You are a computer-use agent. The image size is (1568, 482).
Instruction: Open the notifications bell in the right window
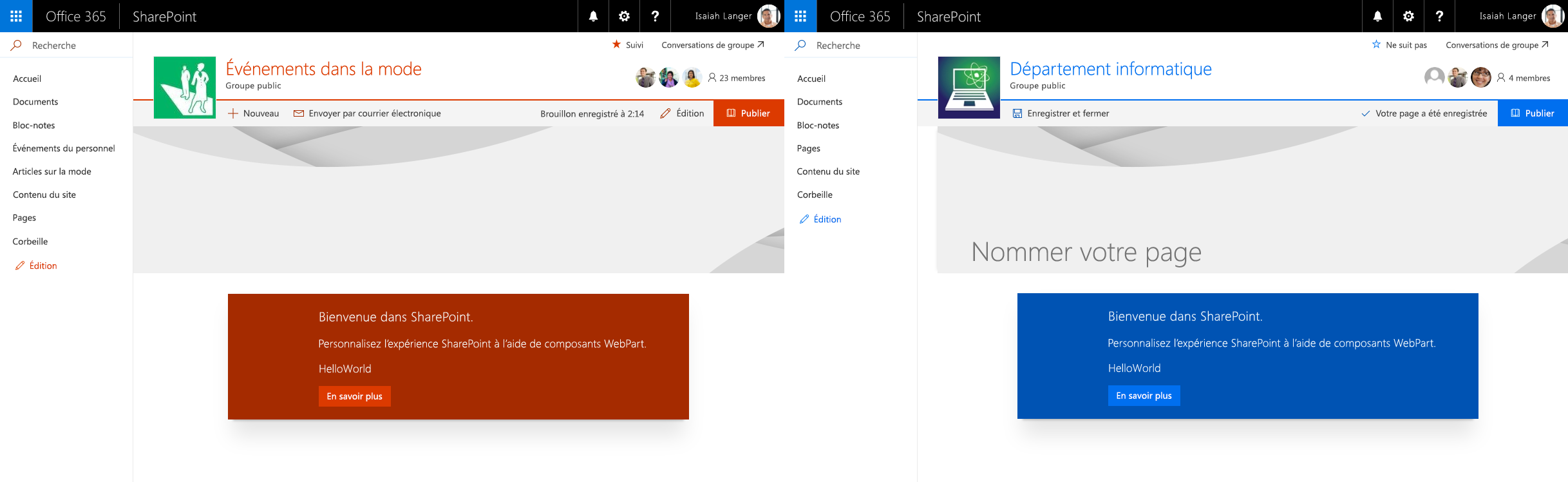(1377, 16)
